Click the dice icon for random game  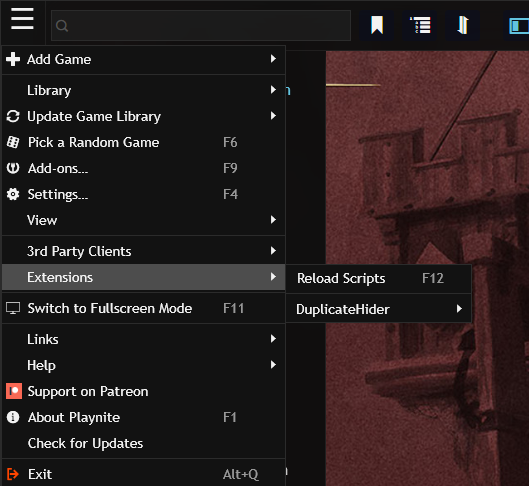tap(13, 142)
